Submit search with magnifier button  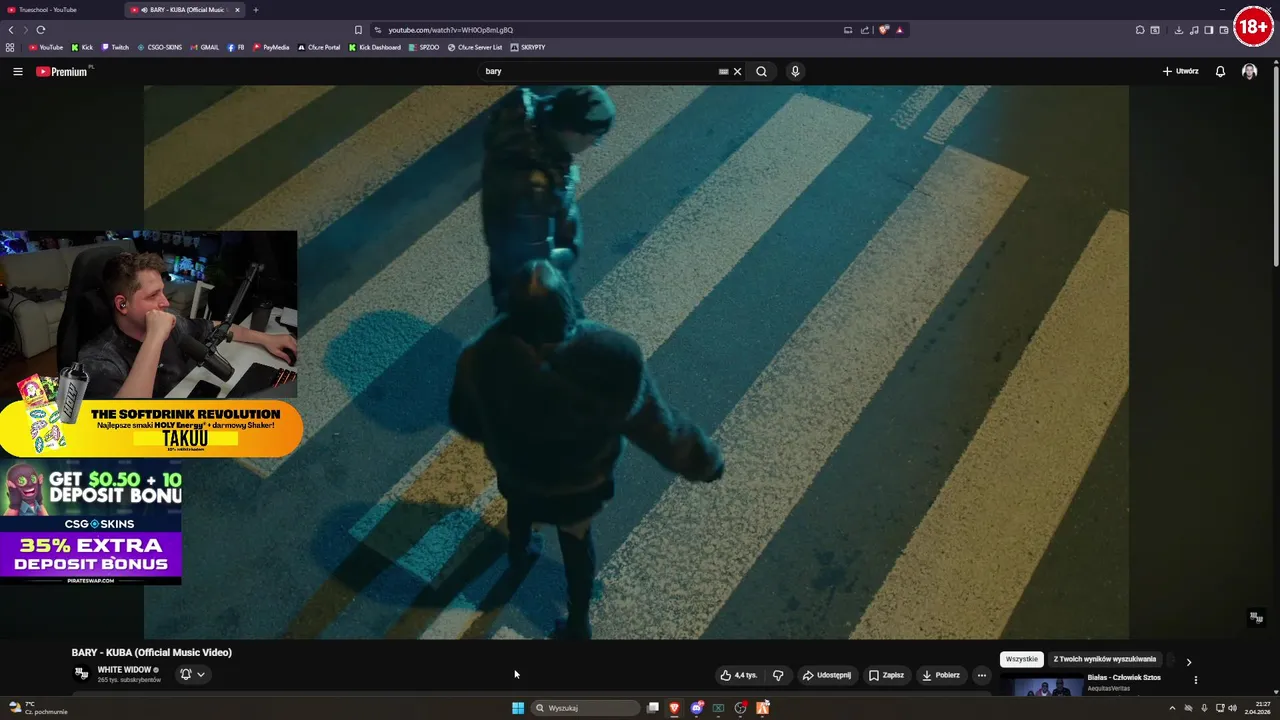pos(762,71)
